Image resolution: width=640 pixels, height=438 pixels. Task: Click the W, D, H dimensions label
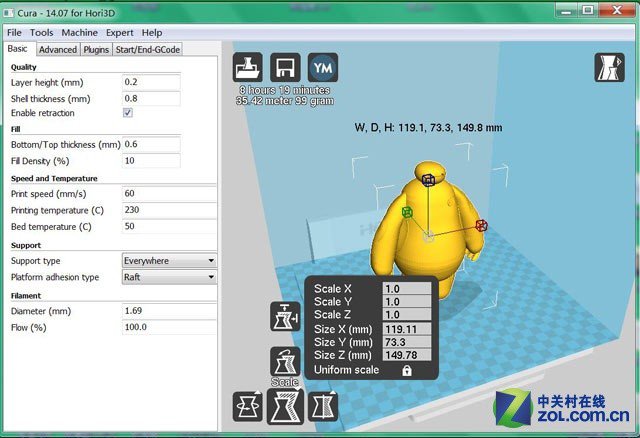pyautogui.click(x=428, y=128)
